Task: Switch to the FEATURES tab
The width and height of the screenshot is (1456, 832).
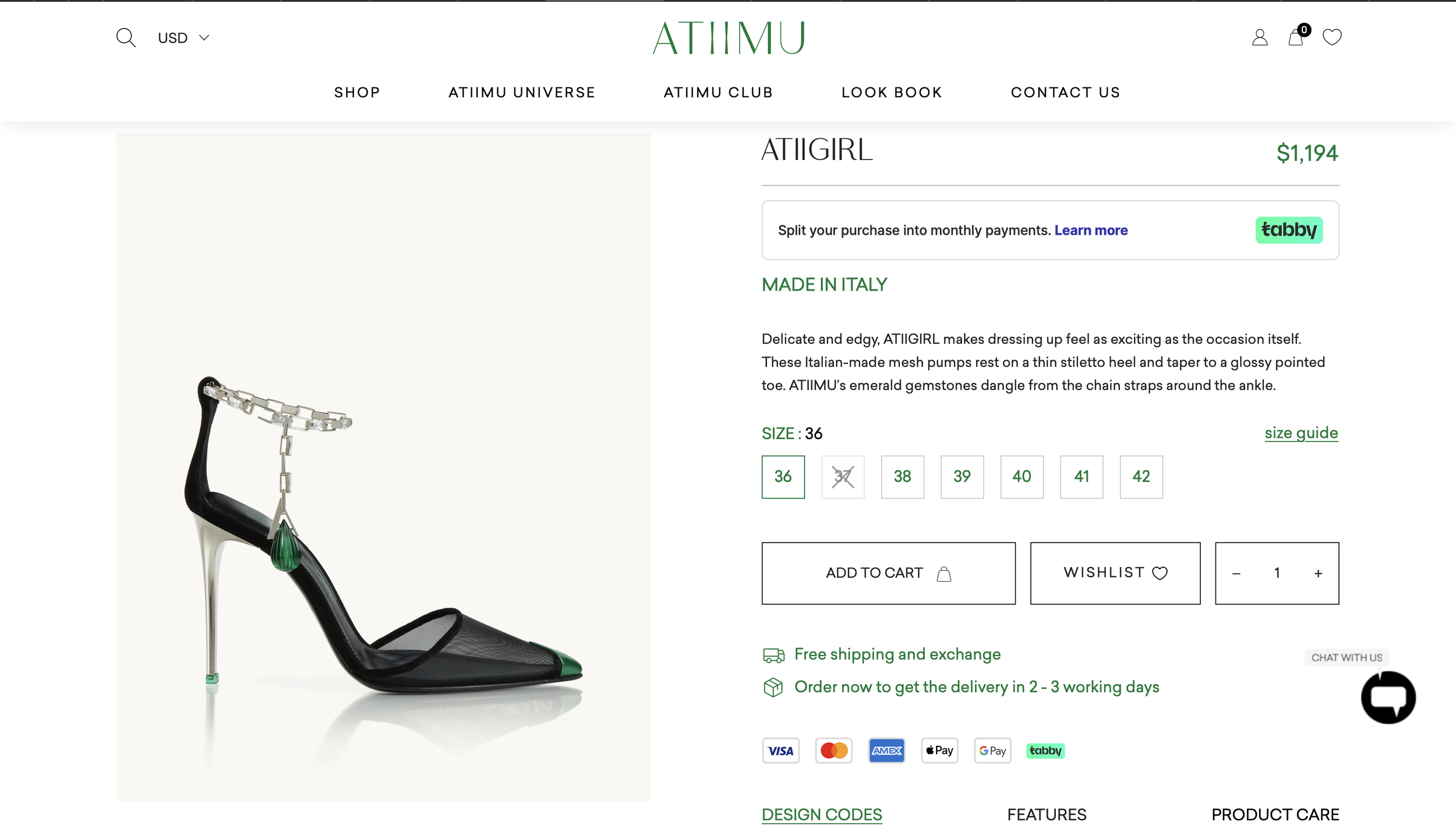Action: [x=1047, y=815]
